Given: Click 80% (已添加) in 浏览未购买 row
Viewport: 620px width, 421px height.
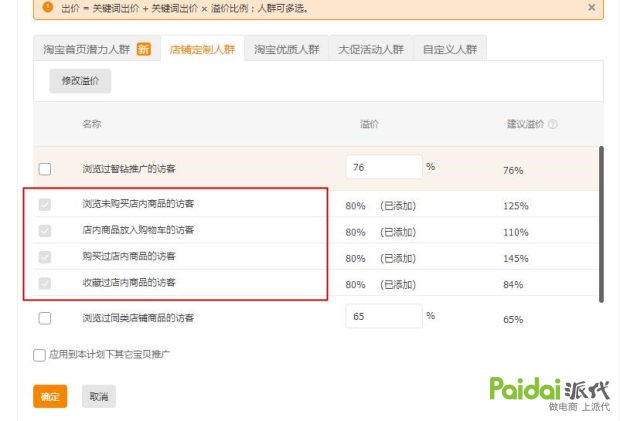Looking at the screenshot, I should point(381,206).
